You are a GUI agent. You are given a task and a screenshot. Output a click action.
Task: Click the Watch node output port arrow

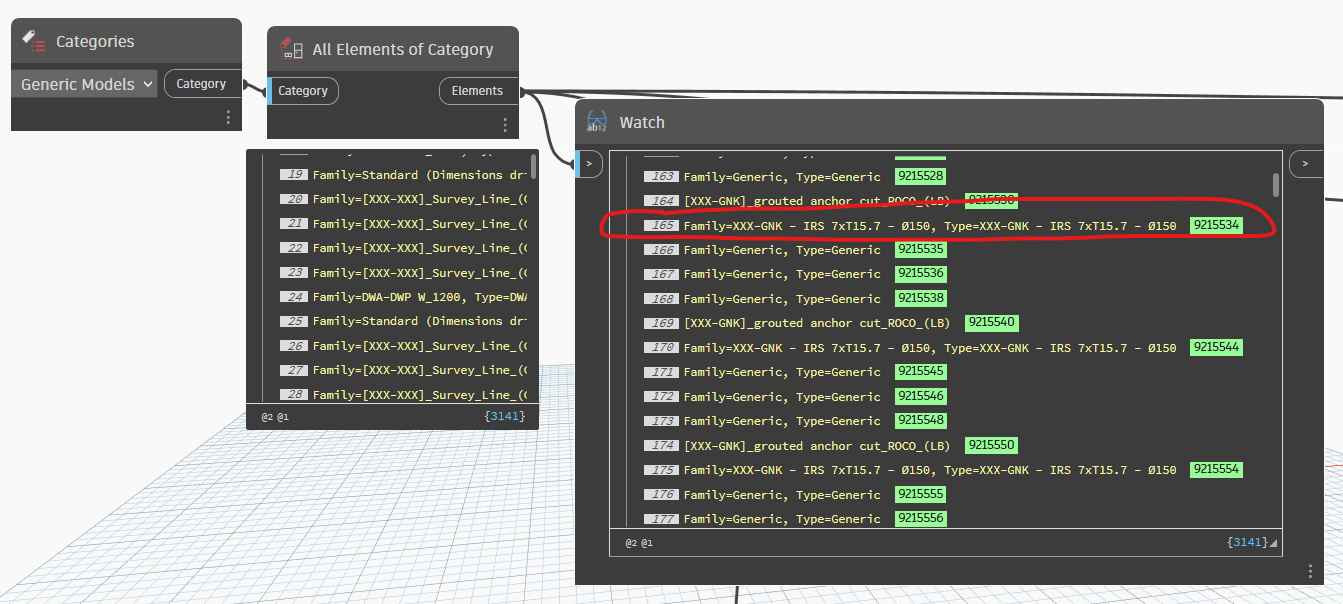click(1305, 163)
